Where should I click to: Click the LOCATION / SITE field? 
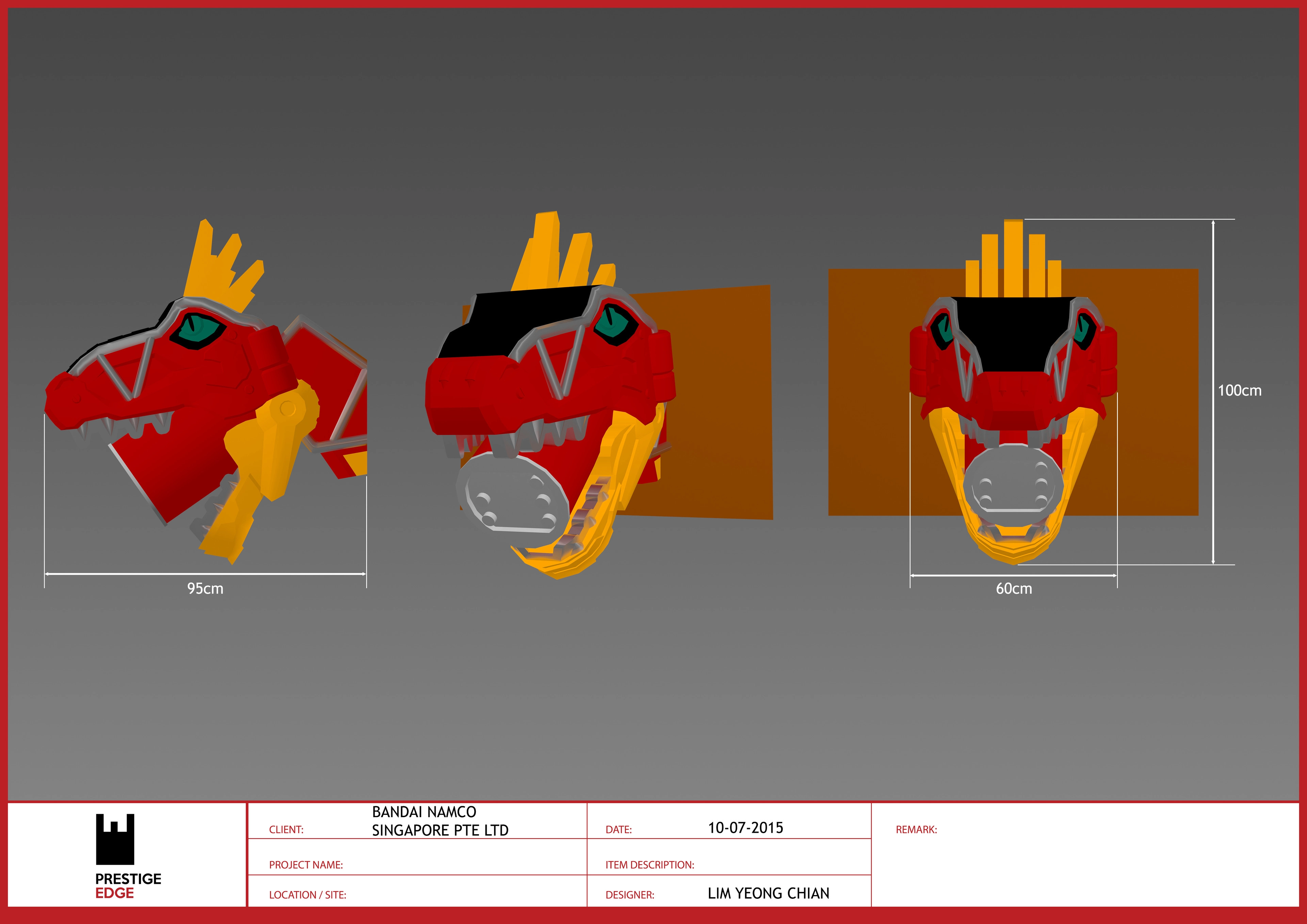307,895
